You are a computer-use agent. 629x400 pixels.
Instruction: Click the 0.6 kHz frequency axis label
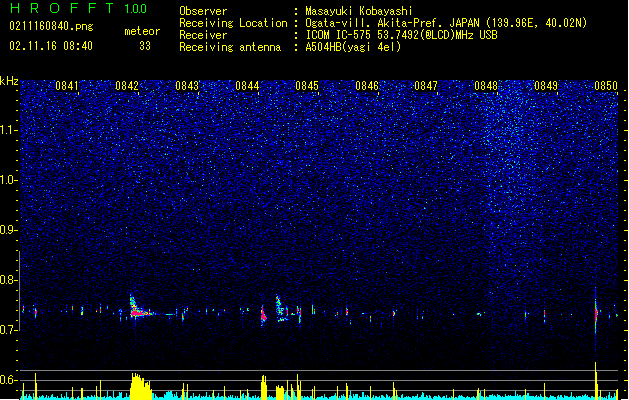[8, 380]
